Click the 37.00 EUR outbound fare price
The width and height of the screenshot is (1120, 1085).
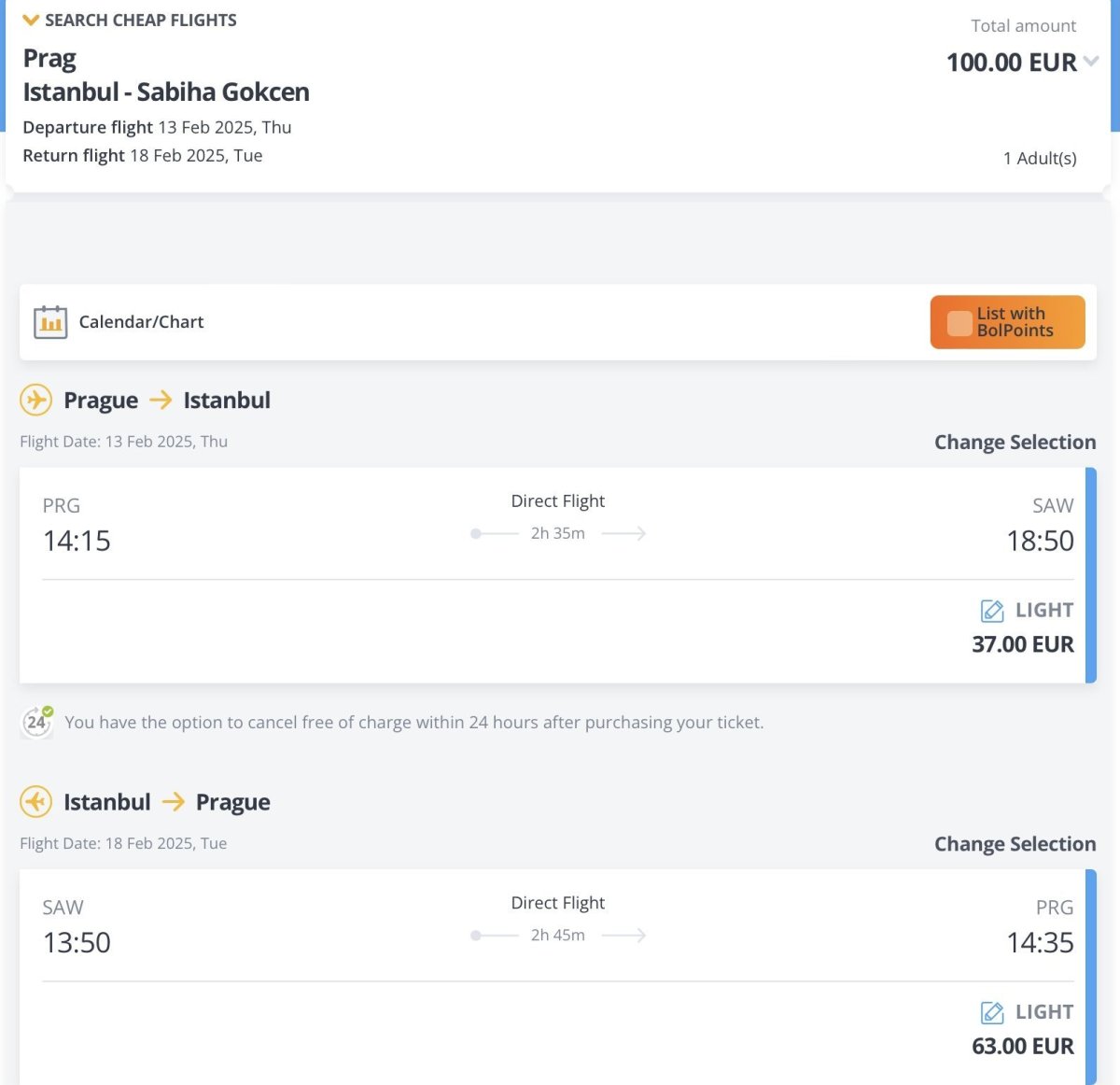(x=1022, y=644)
